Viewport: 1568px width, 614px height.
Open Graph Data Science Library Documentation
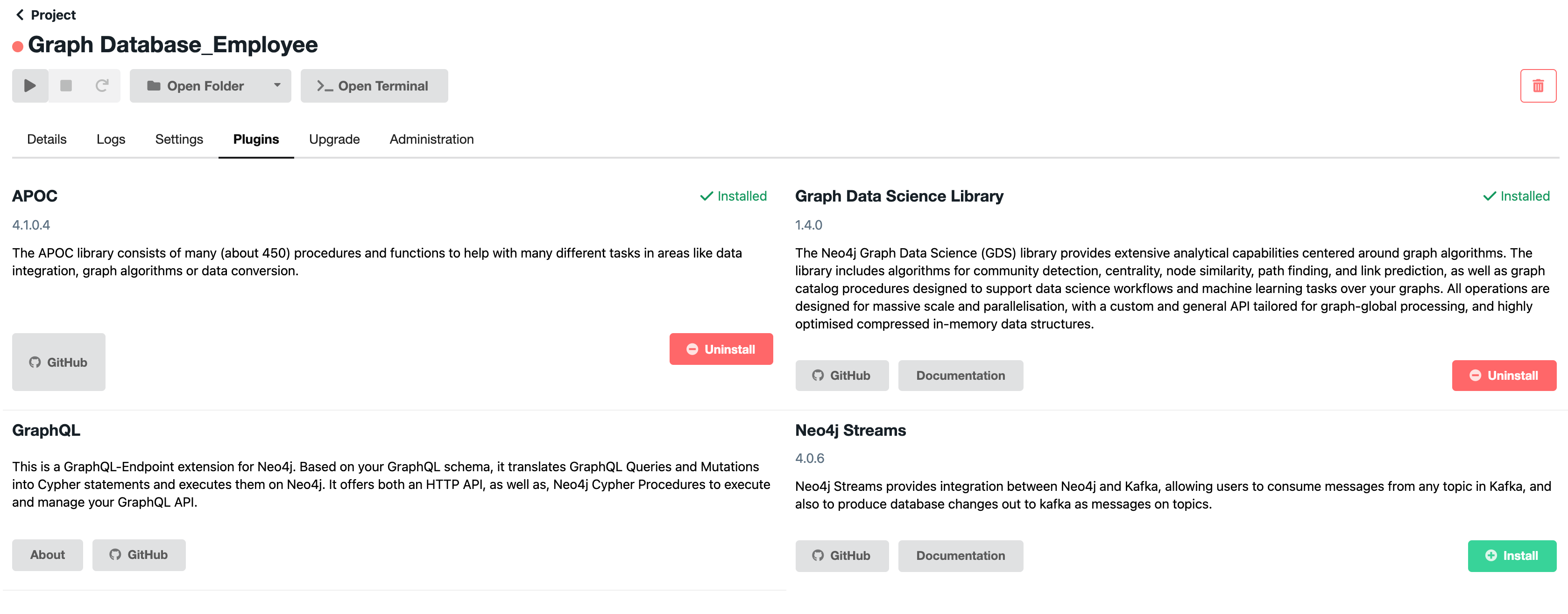[960, 375]
